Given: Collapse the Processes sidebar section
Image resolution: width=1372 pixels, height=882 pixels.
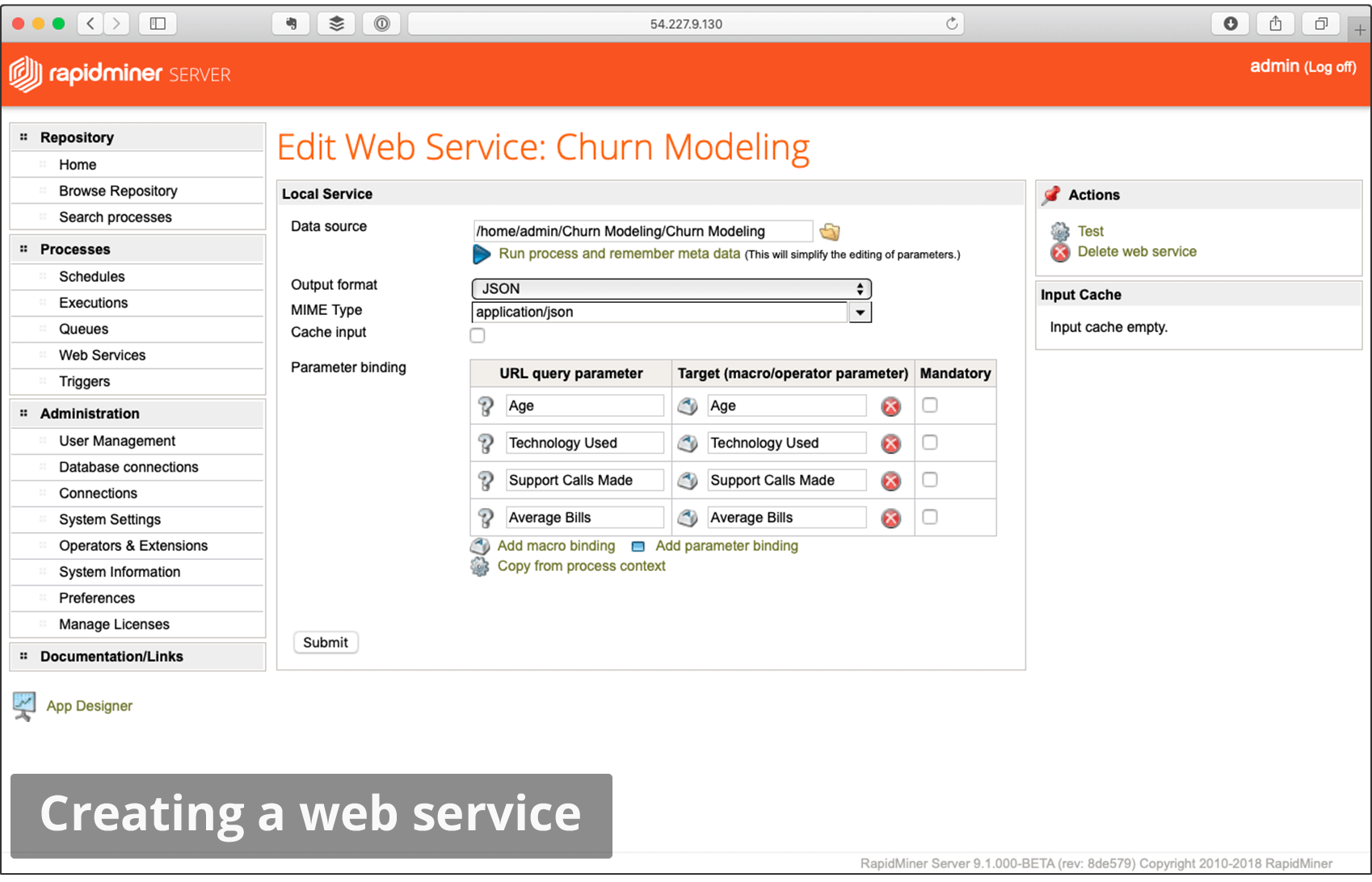Looking at the screenshot, I should pyautogui.click(x=137, y=250).
